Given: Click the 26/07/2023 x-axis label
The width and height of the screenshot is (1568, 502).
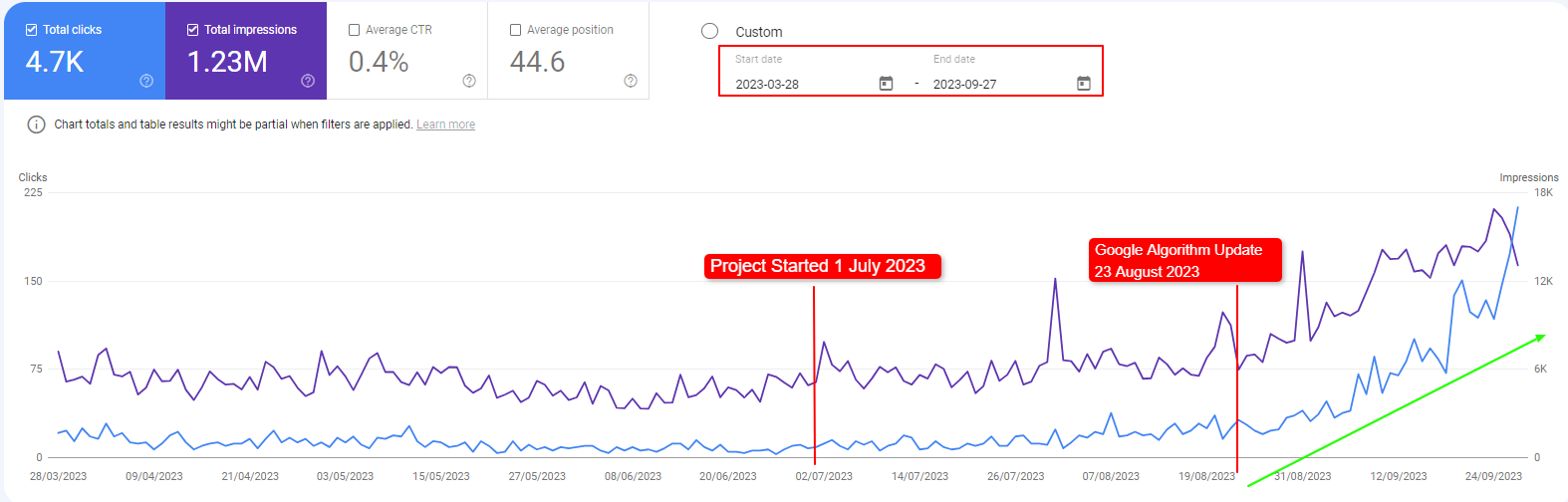Looking at the screenshot, I should [x=1015, y=476].
